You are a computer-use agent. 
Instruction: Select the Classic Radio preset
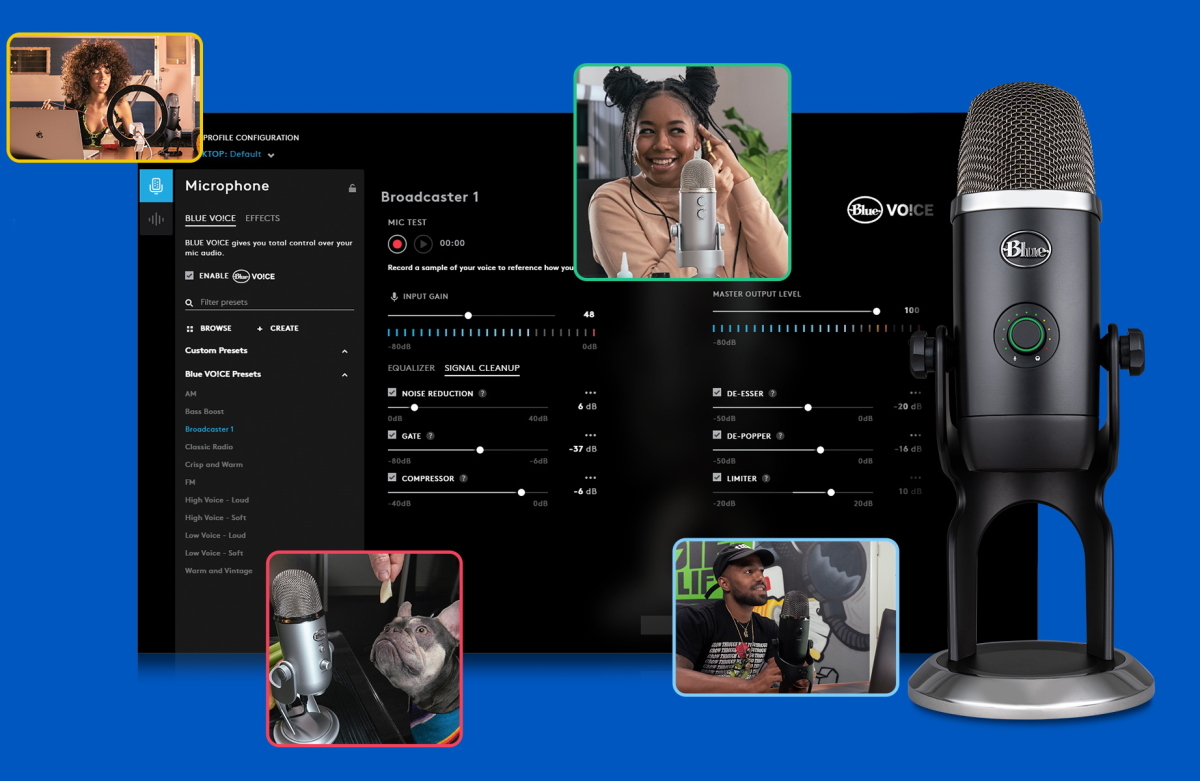click(x=209, y=447)
